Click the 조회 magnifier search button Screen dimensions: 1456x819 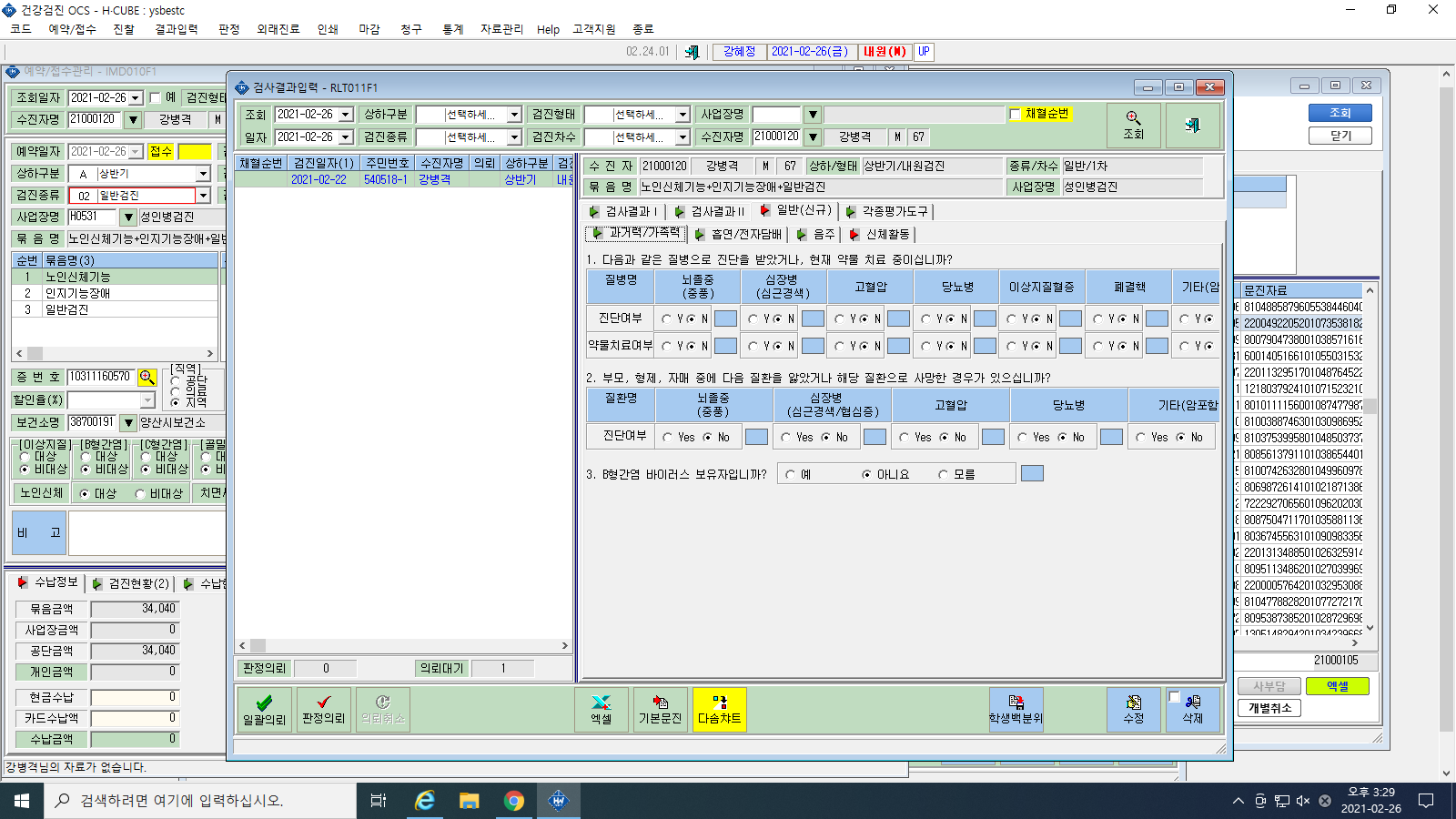click(1133, 126)
